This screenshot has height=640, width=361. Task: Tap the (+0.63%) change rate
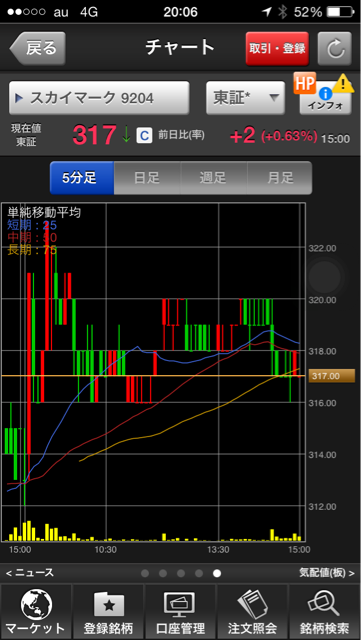click(x=289, y=136)
